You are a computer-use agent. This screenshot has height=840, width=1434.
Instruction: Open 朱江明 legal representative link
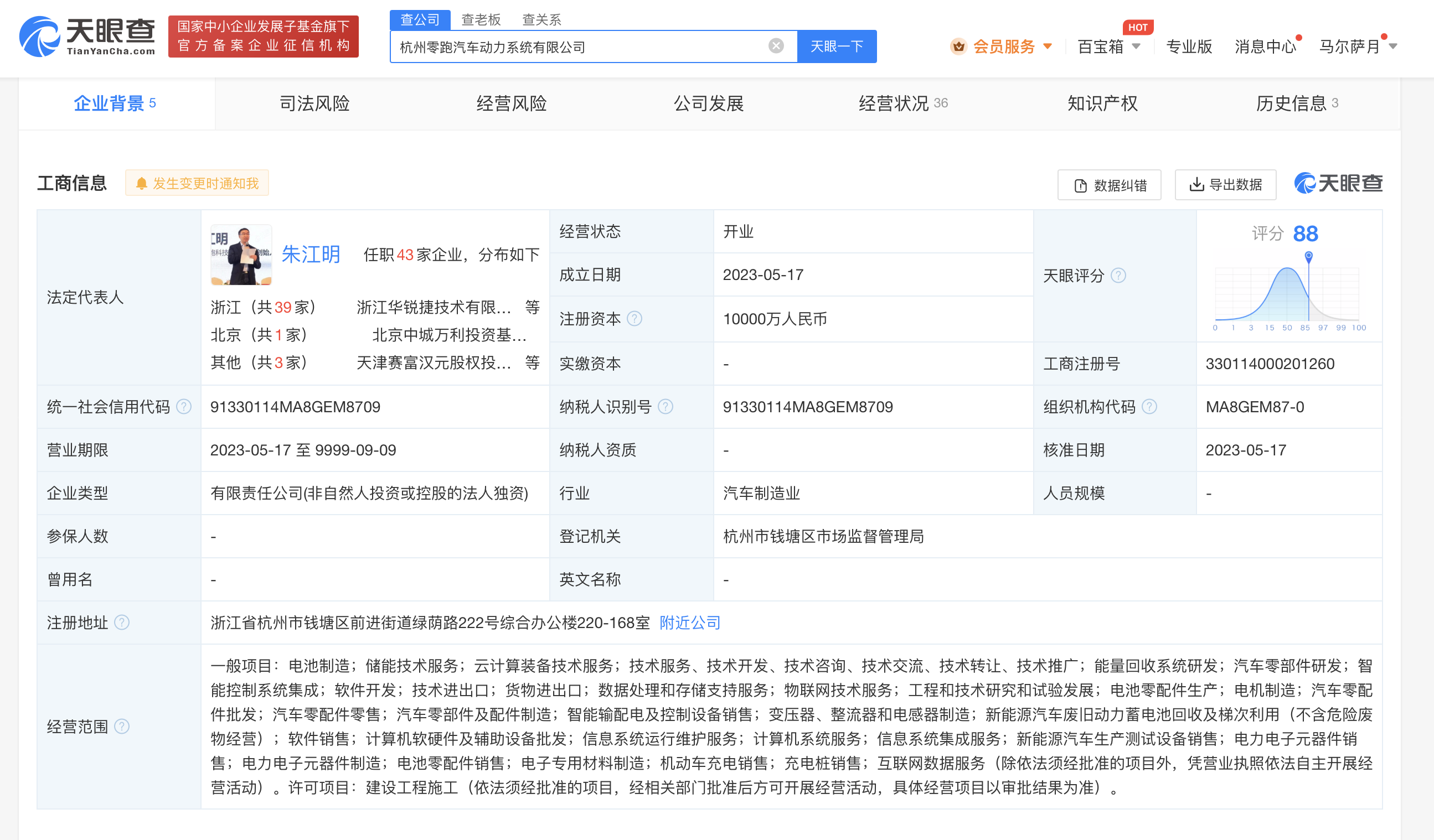click(311, 254)
